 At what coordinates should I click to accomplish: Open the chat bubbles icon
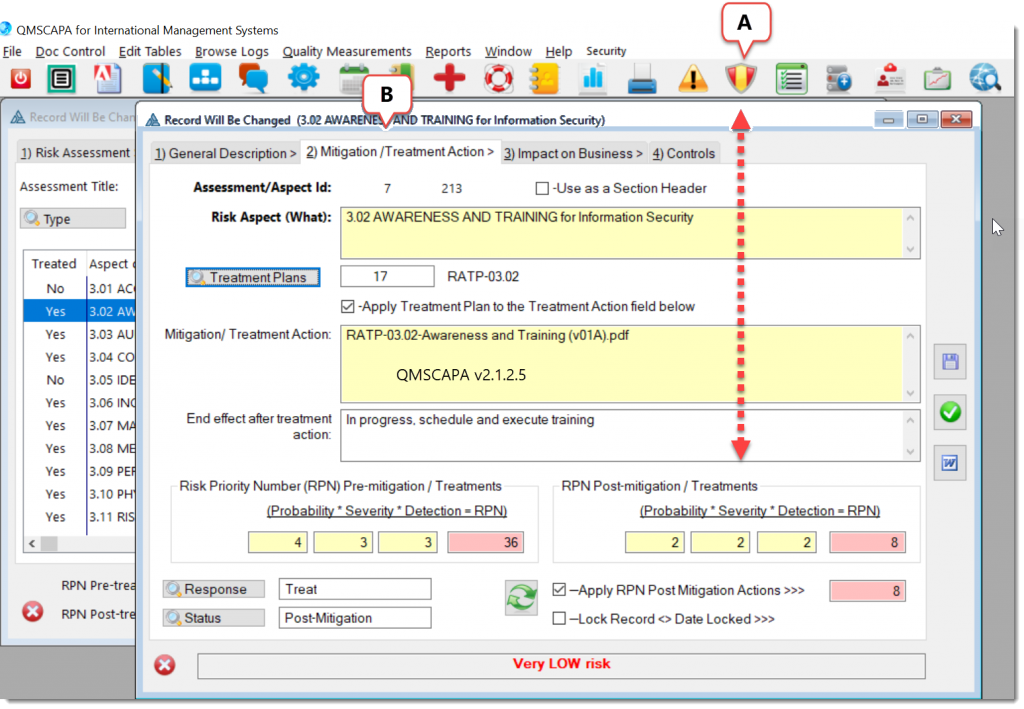coord(253,79)
